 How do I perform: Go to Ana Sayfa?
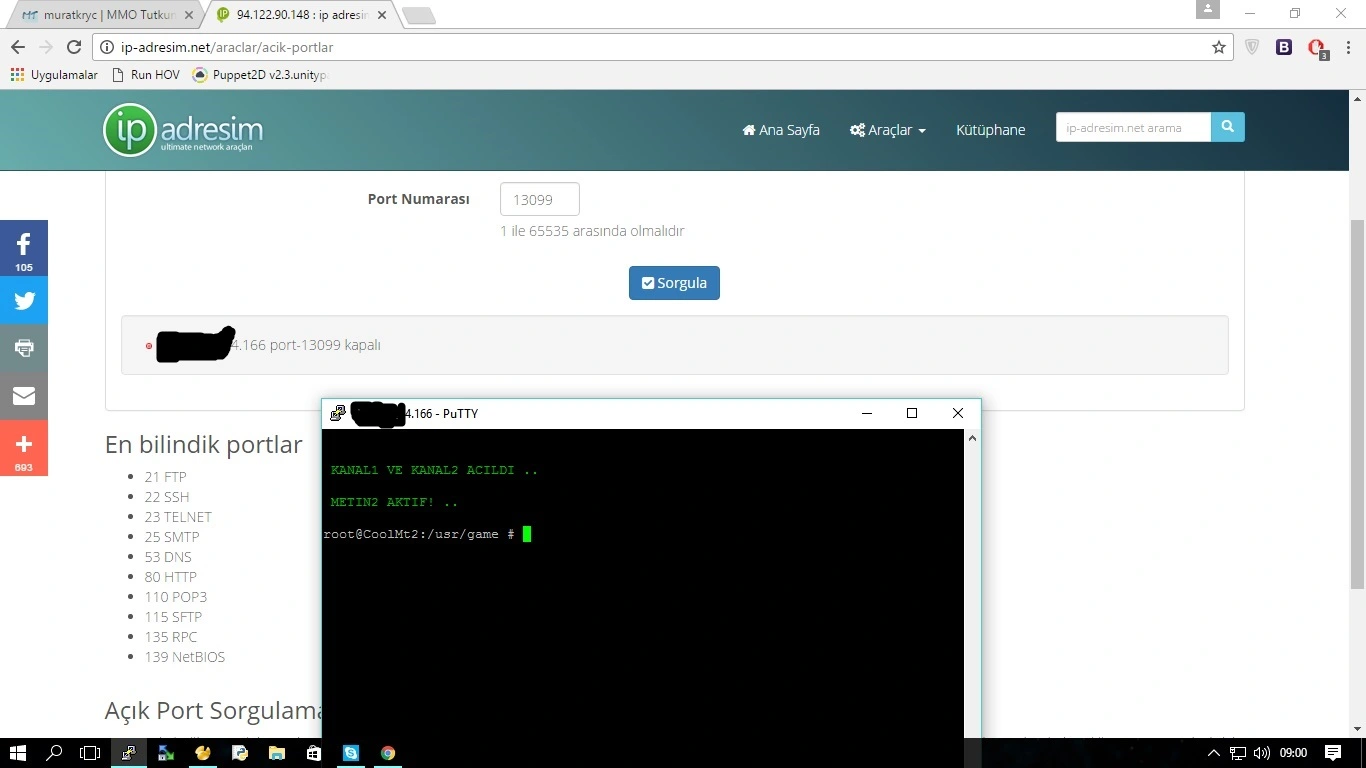point(781,130)
